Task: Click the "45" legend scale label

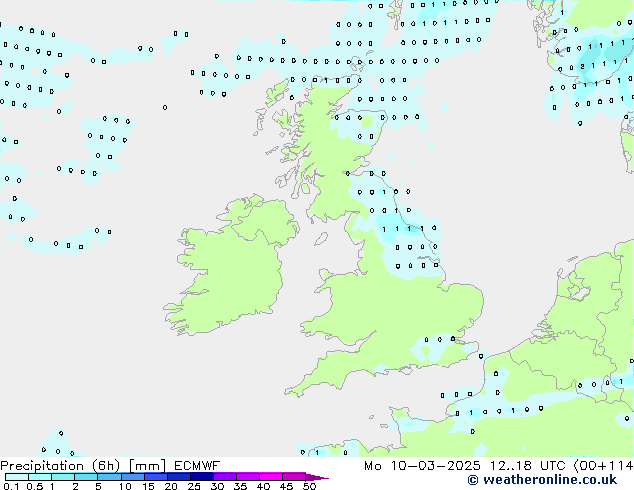Action: 286,486
